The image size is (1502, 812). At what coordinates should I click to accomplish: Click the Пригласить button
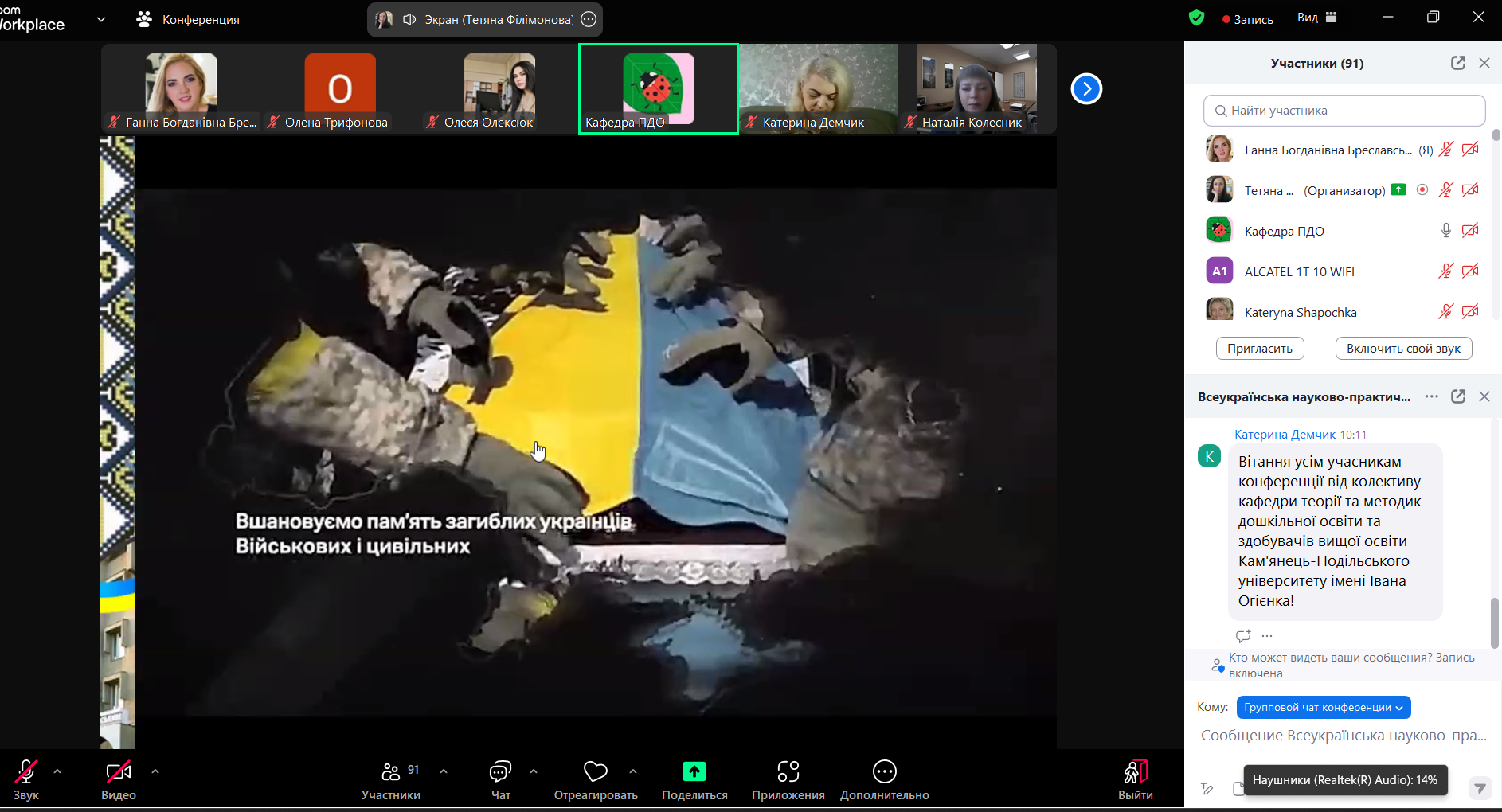(1259, 348)
